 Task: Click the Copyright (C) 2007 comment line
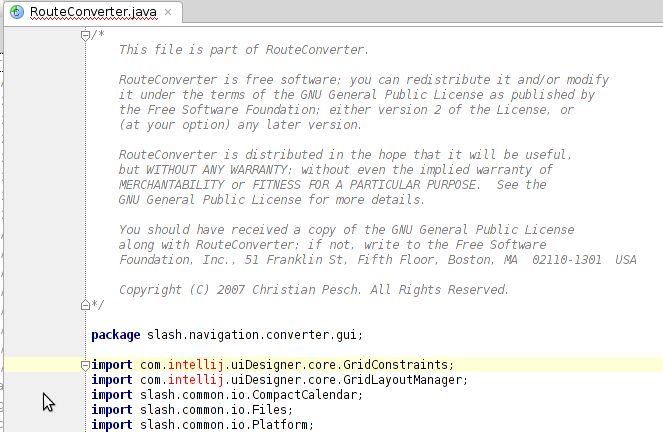pos(313,290)
